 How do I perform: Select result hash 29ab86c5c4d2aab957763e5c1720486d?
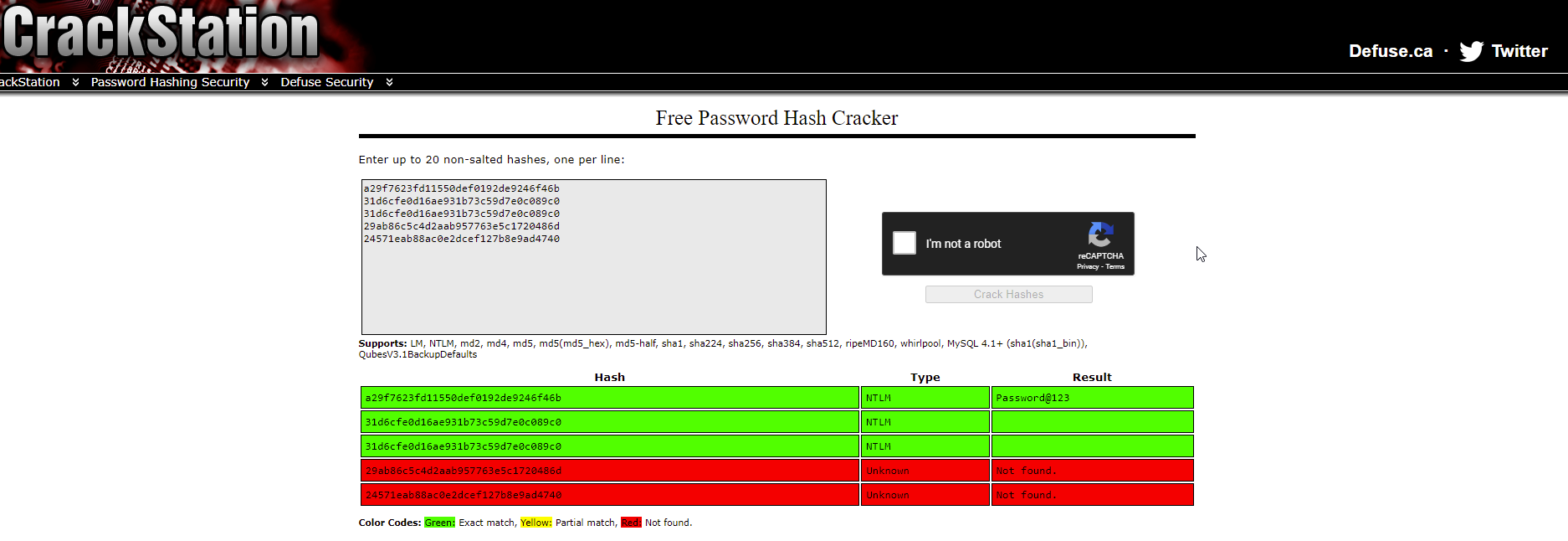click(609, 471)
